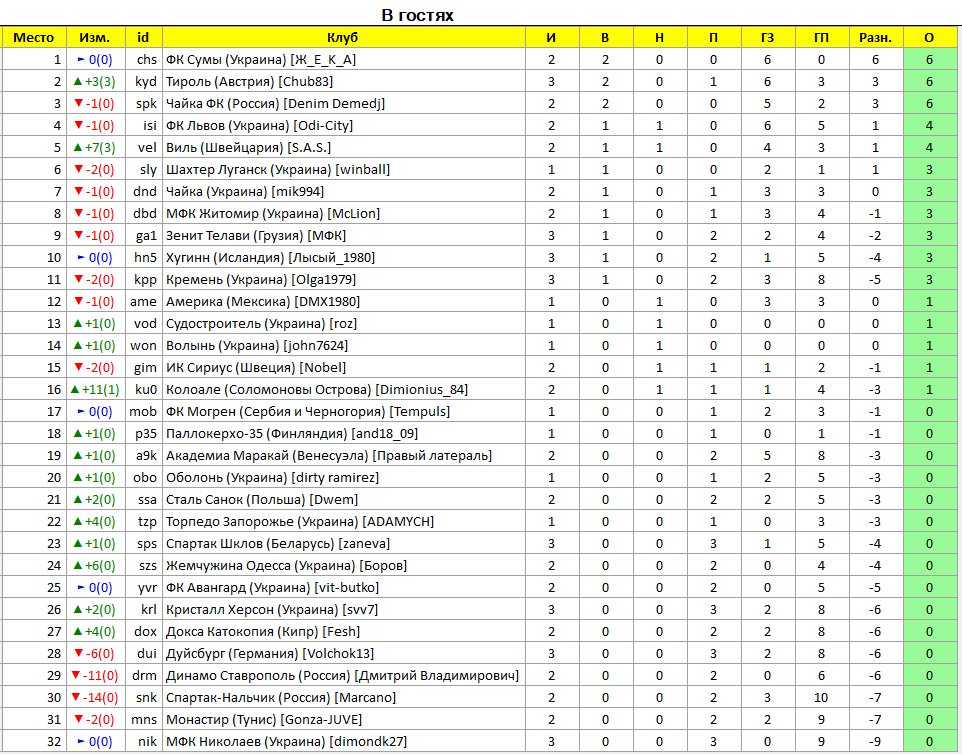Click blue arrow icon in Хугинн row

tap(81, 258)
